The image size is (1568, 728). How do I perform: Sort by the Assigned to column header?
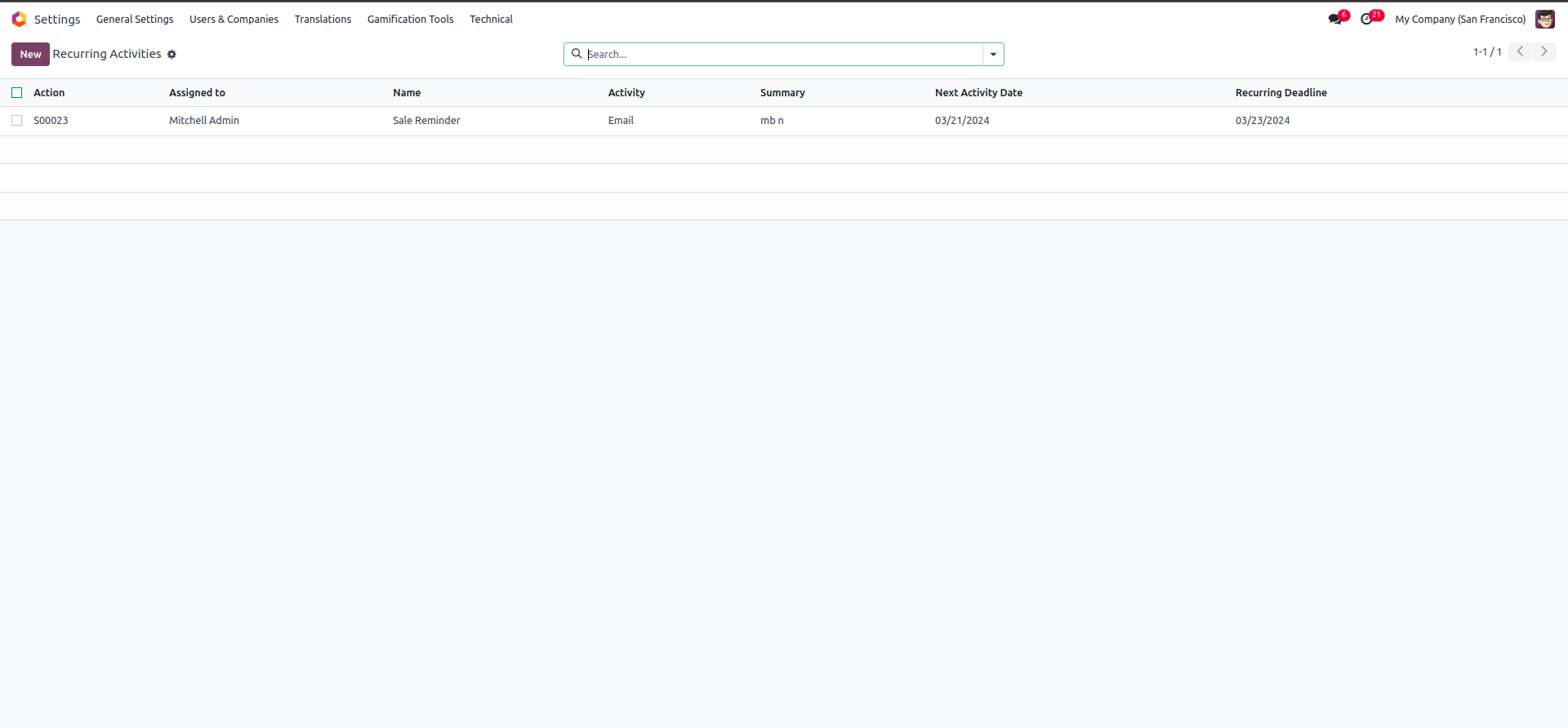pyautogui.click(x=197, y=93)
